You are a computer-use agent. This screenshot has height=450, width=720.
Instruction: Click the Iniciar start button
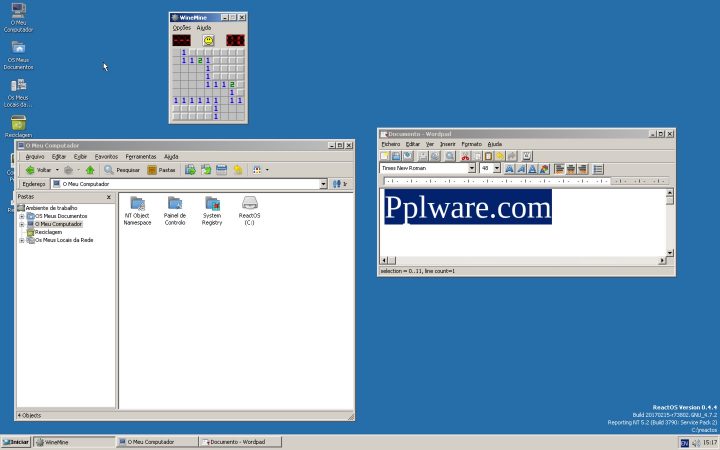(15, 441)
